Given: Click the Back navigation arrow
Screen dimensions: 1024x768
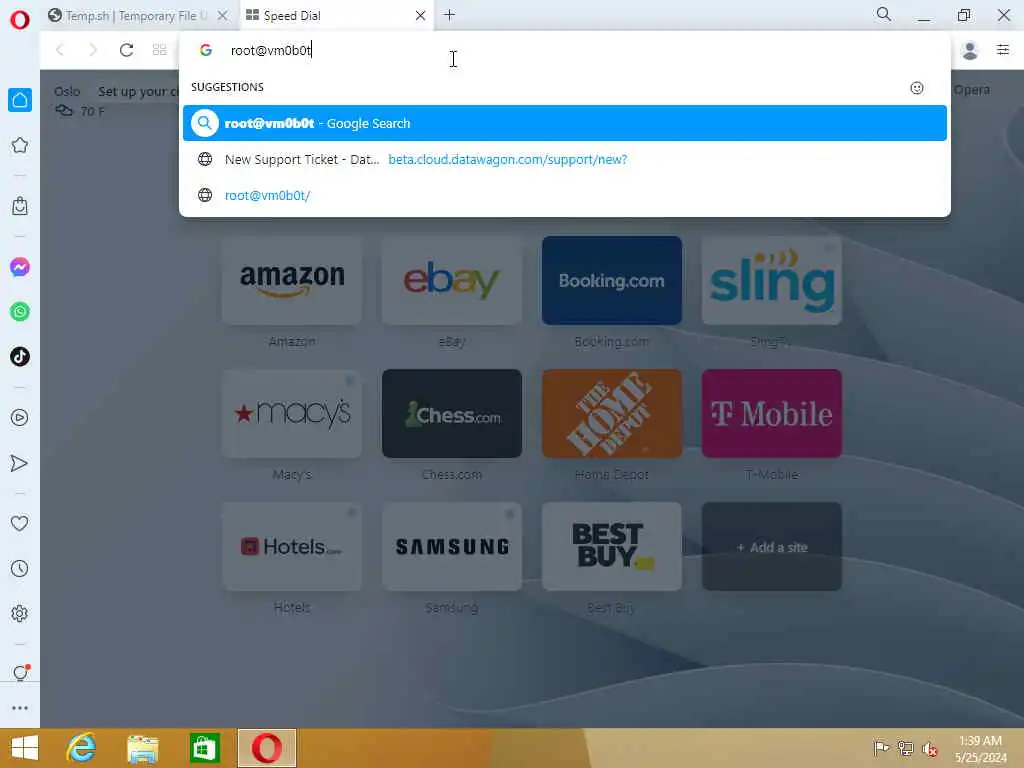Looking at the screenshot, I should pos(60,50).
